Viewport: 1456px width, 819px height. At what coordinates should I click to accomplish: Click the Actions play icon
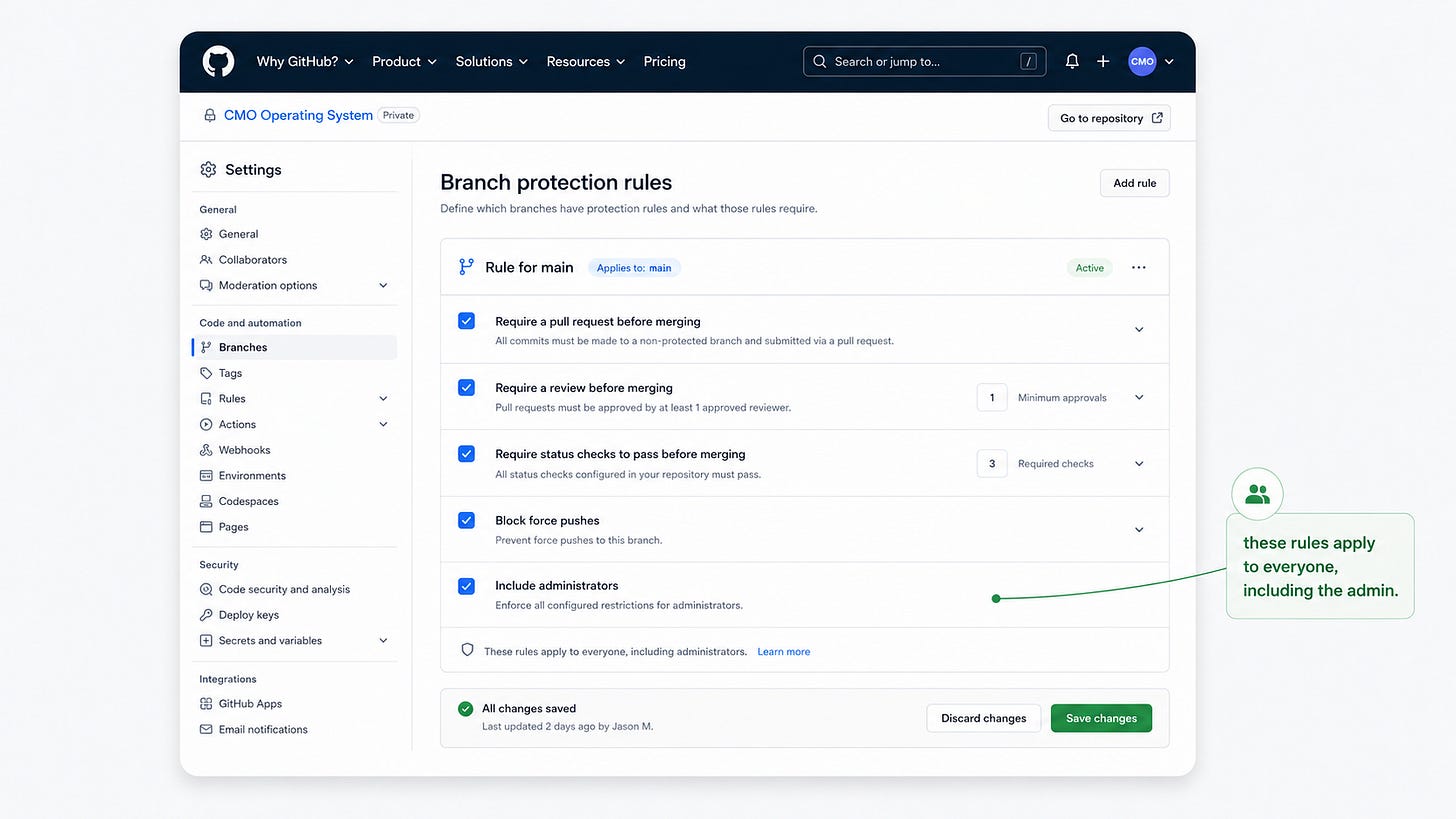(x=206, y=424)
